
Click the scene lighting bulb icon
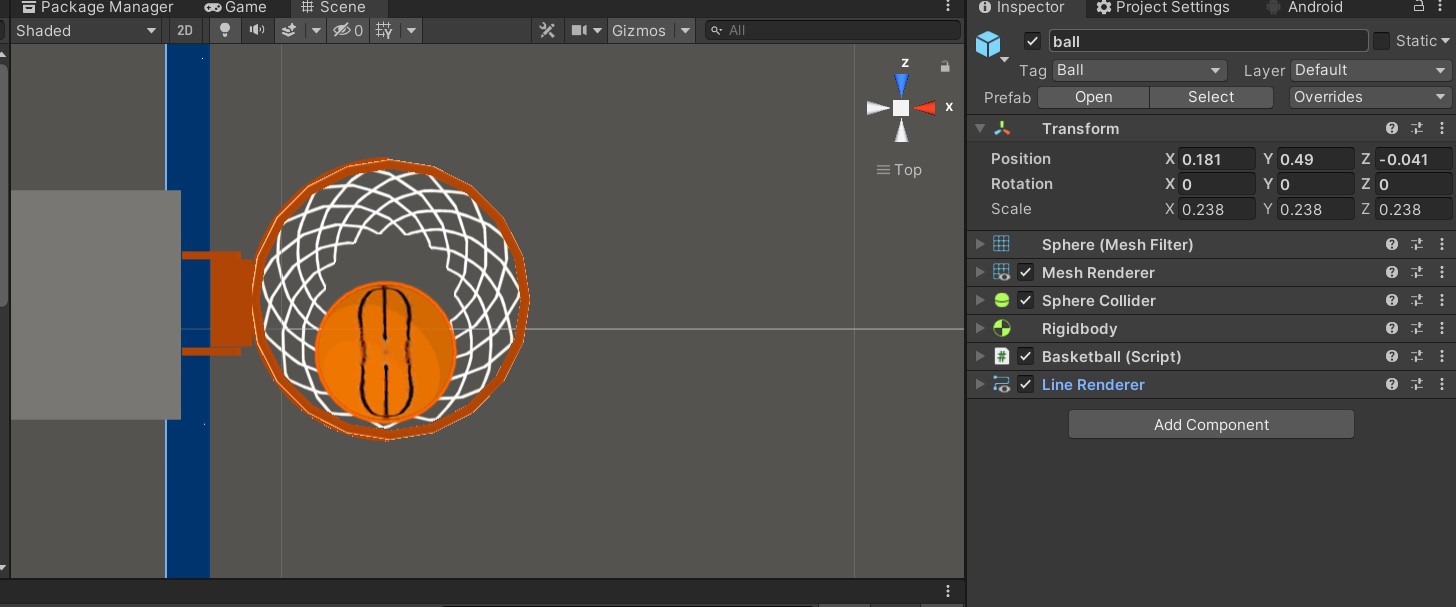pyautogui.click(x=224, y=30)
